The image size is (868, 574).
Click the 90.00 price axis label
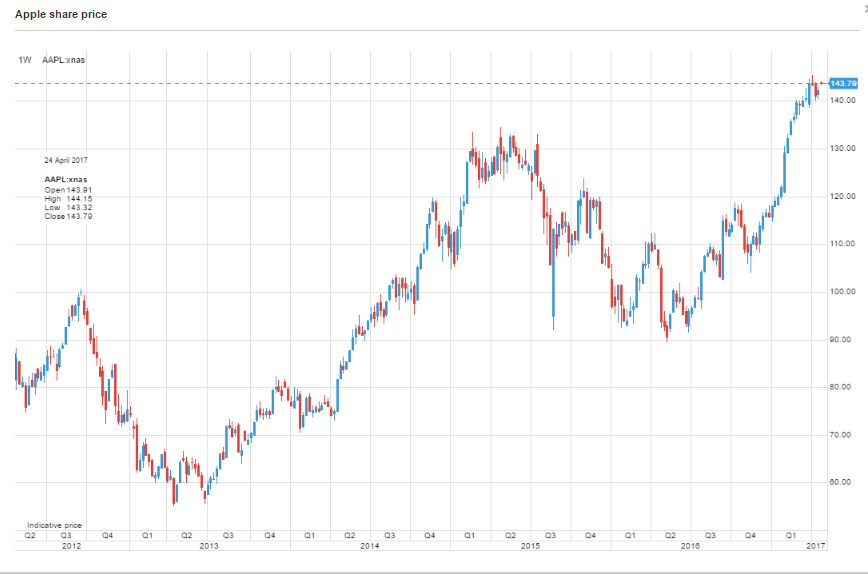(840, 339)
